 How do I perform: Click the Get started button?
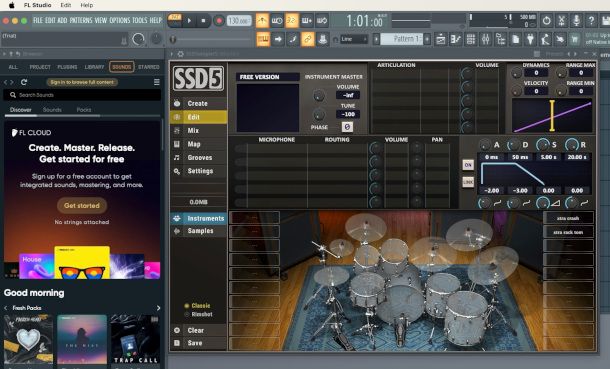(x=82, y=205)
